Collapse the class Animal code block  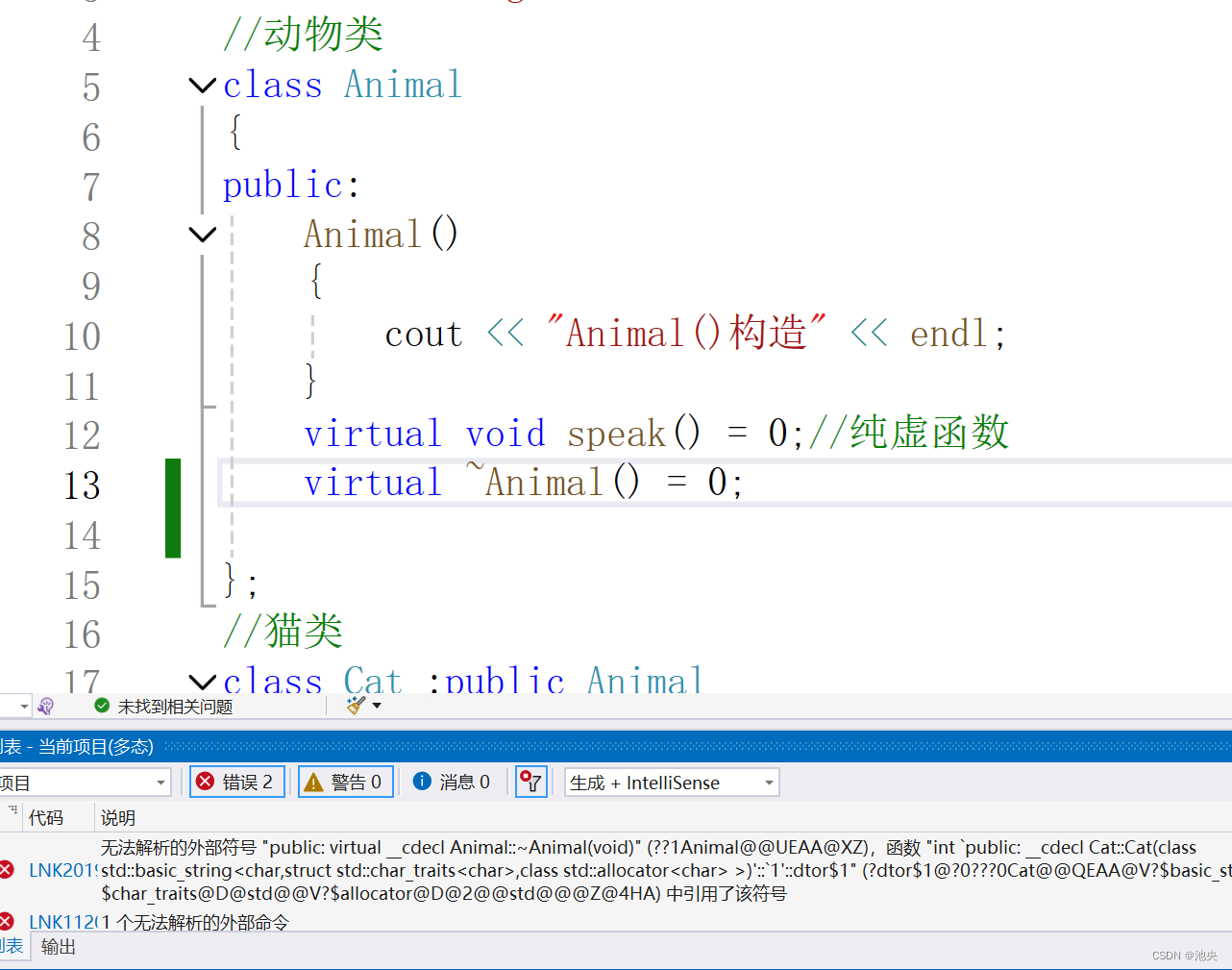point(203,86)
